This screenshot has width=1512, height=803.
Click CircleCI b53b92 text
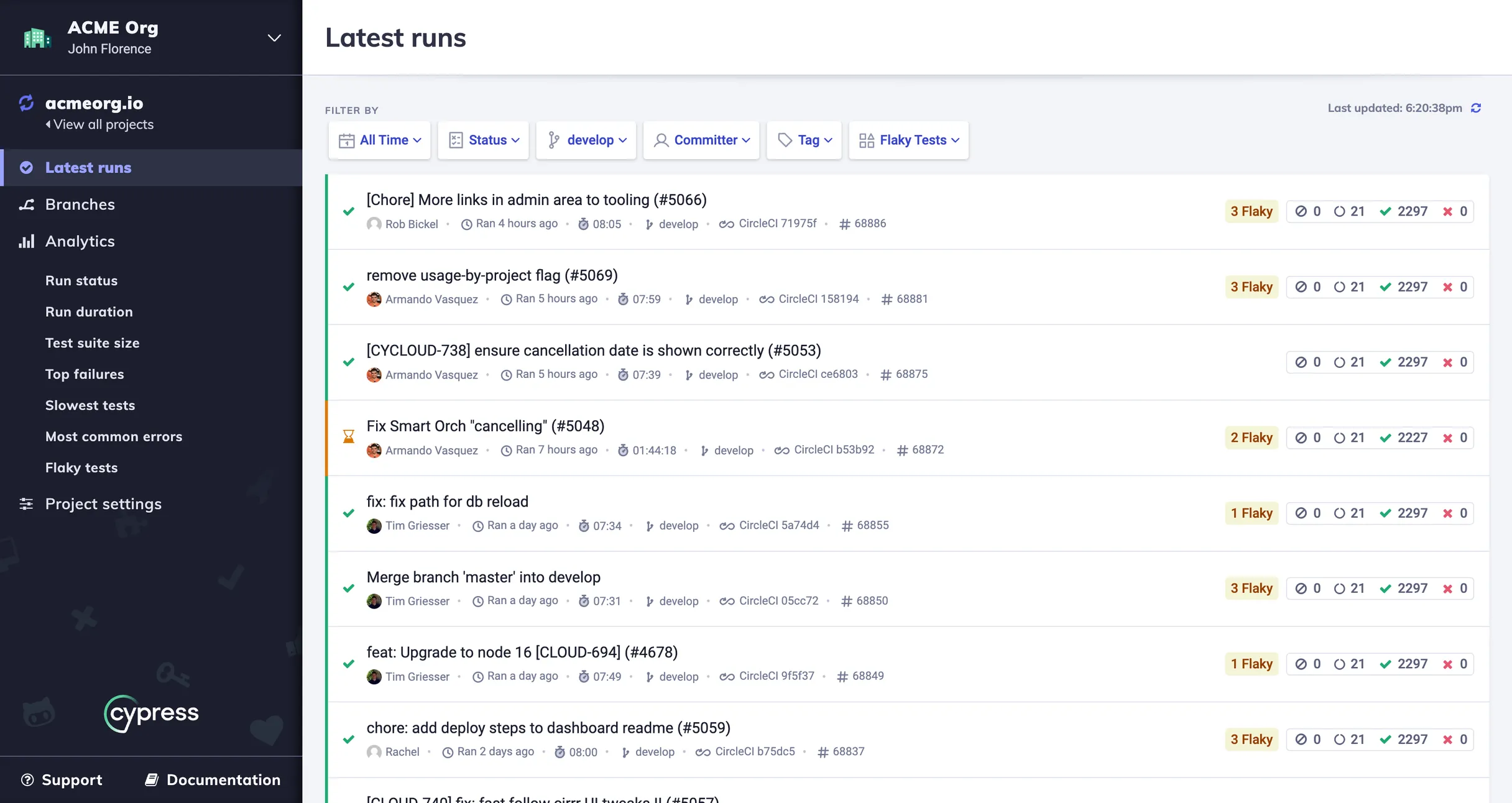click(834, 449)
